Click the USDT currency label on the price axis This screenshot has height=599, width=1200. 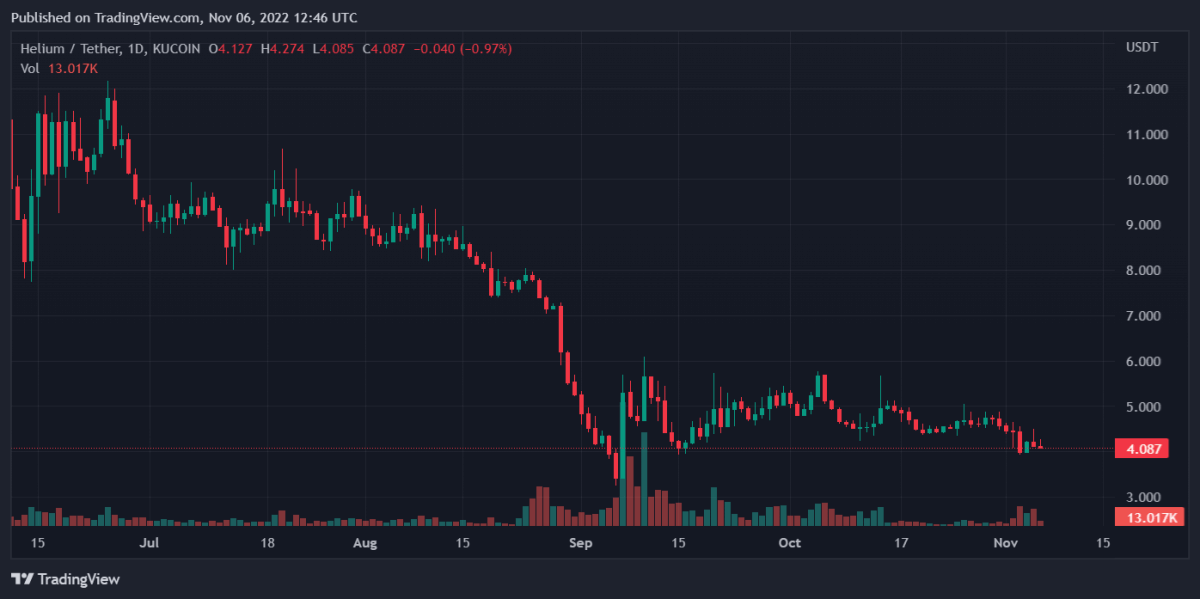(1141, 48)
